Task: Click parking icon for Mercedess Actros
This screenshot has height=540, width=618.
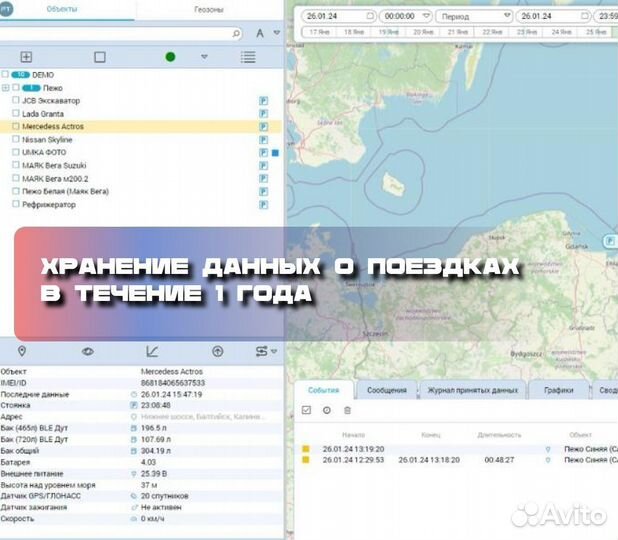Action: tap(264, 127)
